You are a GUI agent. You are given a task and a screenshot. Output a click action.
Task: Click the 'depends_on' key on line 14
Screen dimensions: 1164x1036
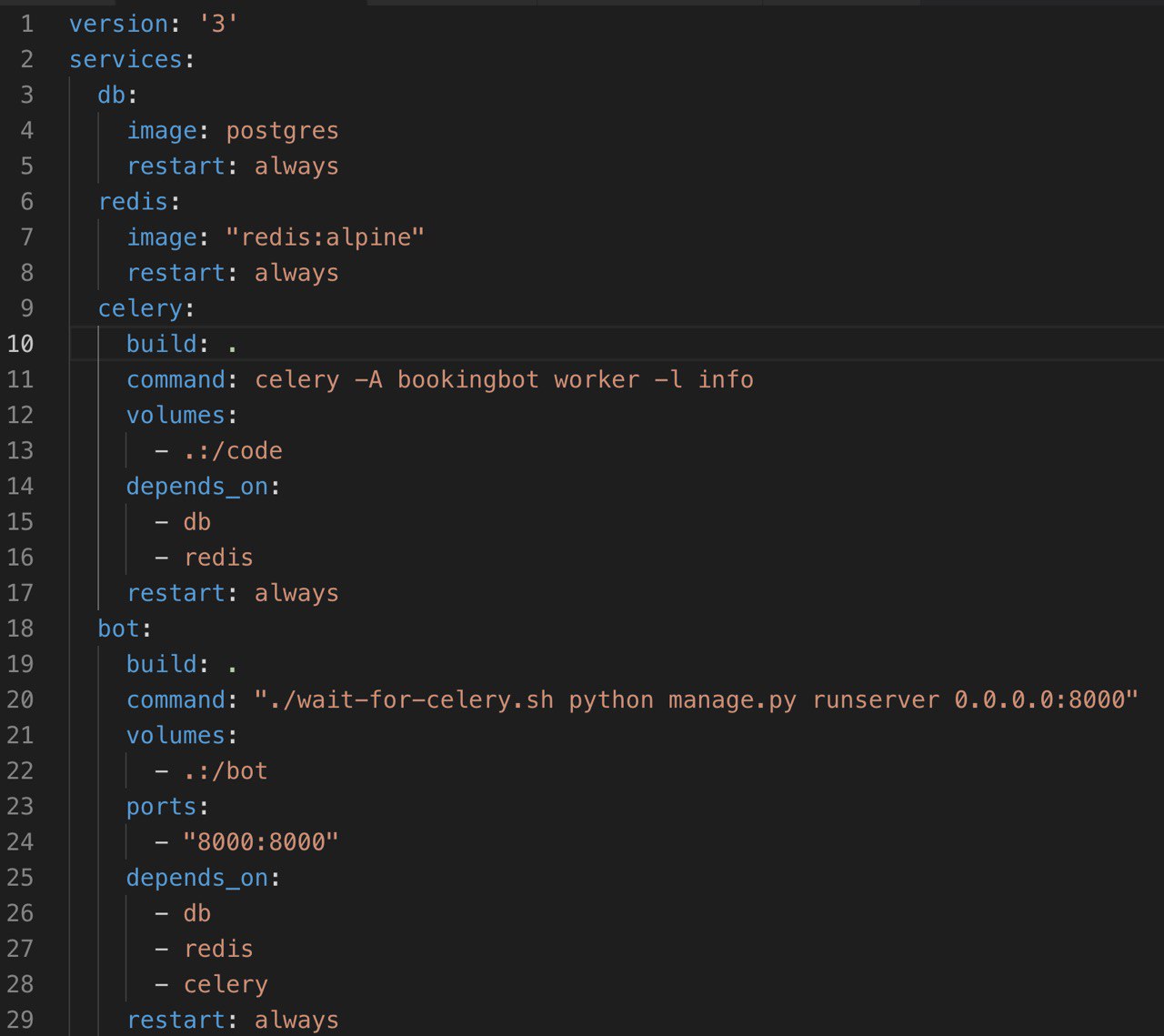[x=197, y=487]
